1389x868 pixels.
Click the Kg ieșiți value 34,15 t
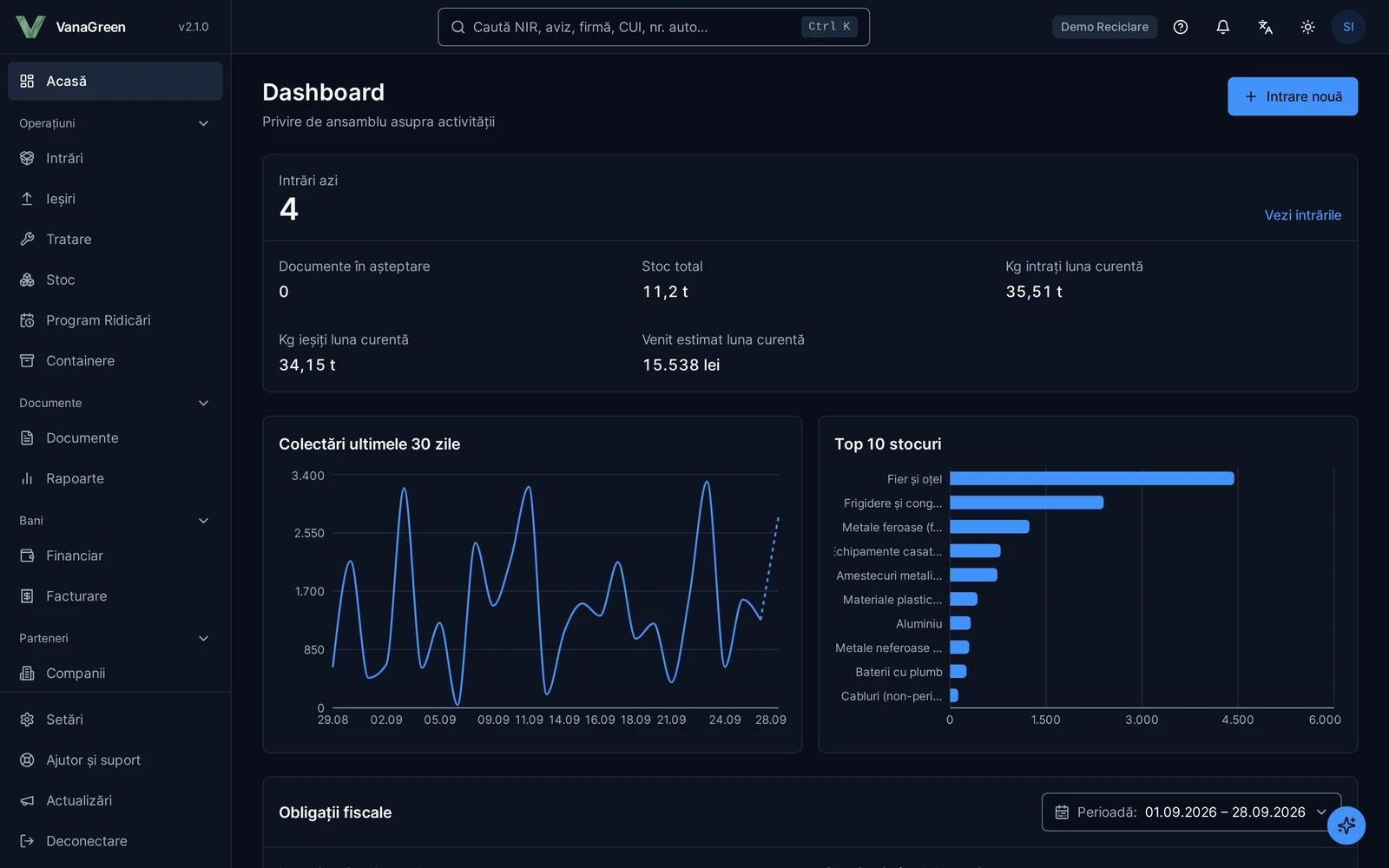[307, 365]
